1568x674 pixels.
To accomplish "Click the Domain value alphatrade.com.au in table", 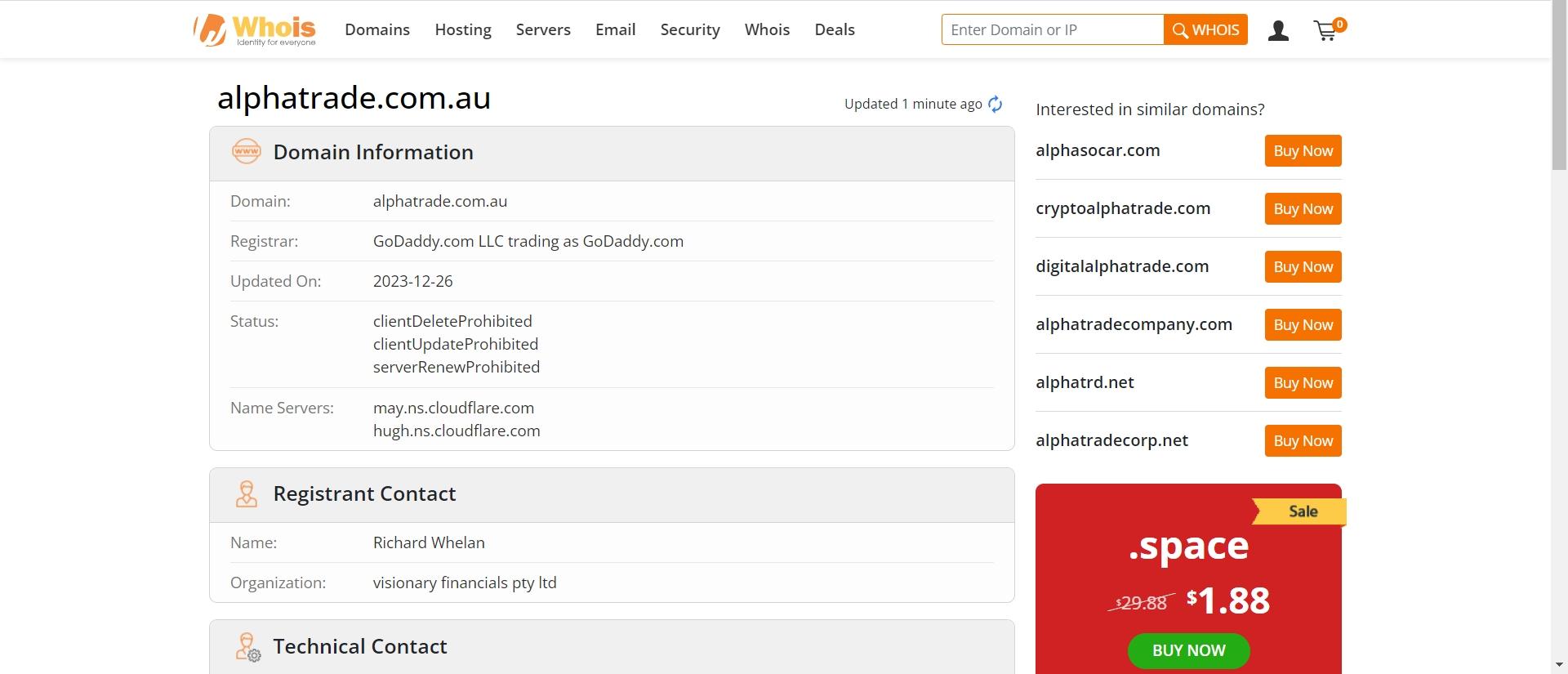I will (x=440, y=201).
